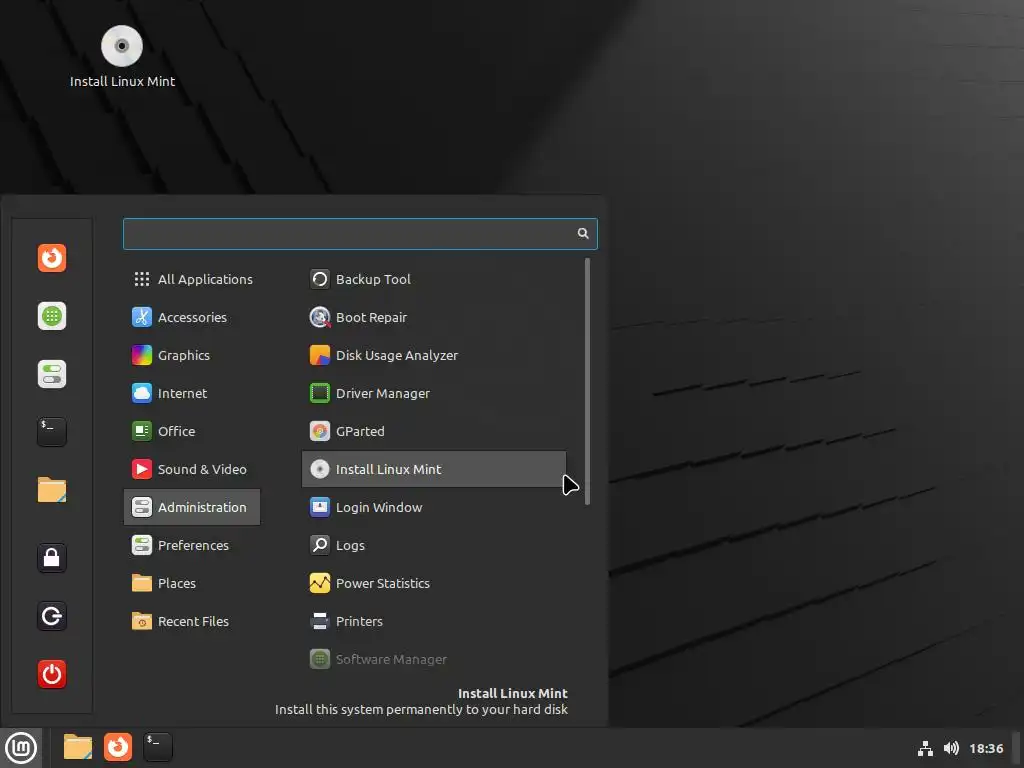Launch Terminal from the favorites sidebar

click(x=52, y=432)
